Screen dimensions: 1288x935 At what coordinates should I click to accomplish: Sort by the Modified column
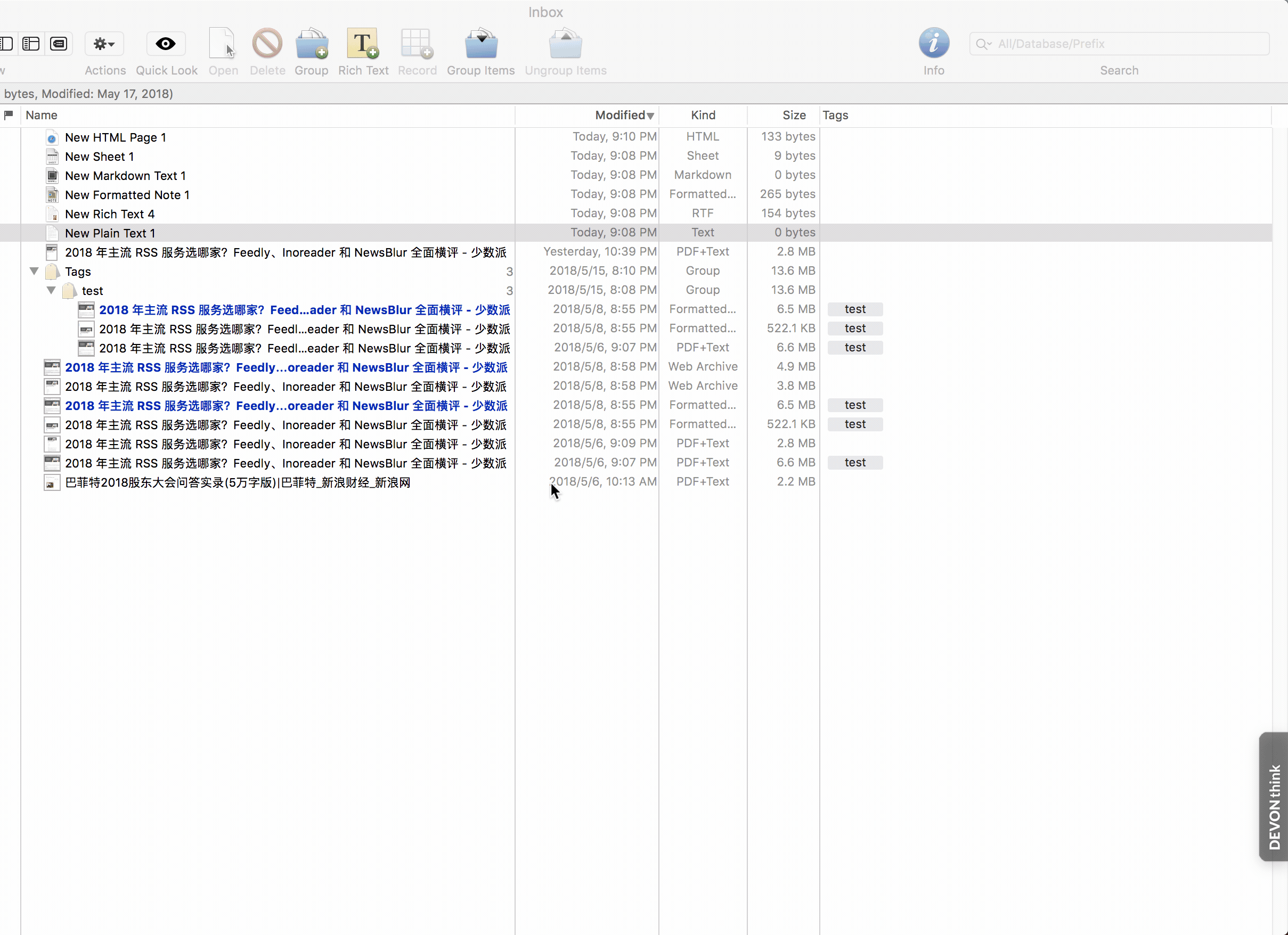click(620, 115)
